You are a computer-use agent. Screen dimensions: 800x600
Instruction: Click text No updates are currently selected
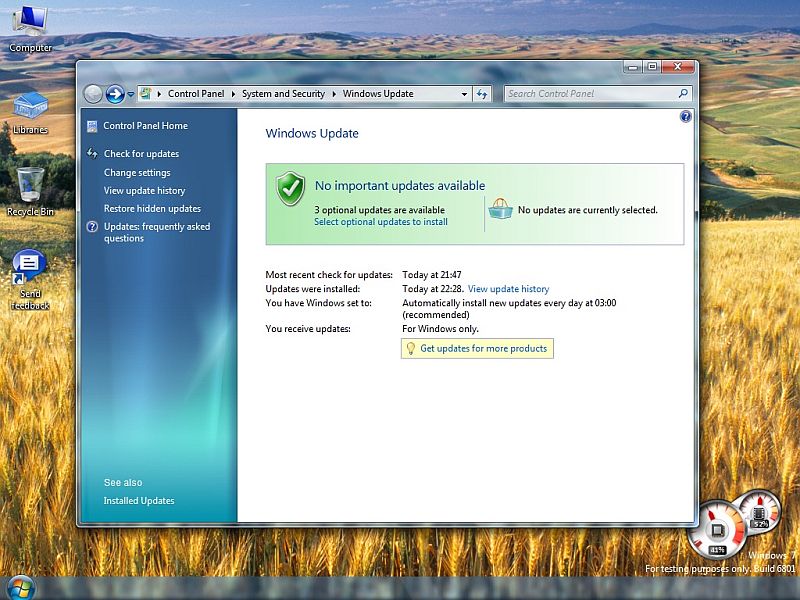(x=588, y=210)
